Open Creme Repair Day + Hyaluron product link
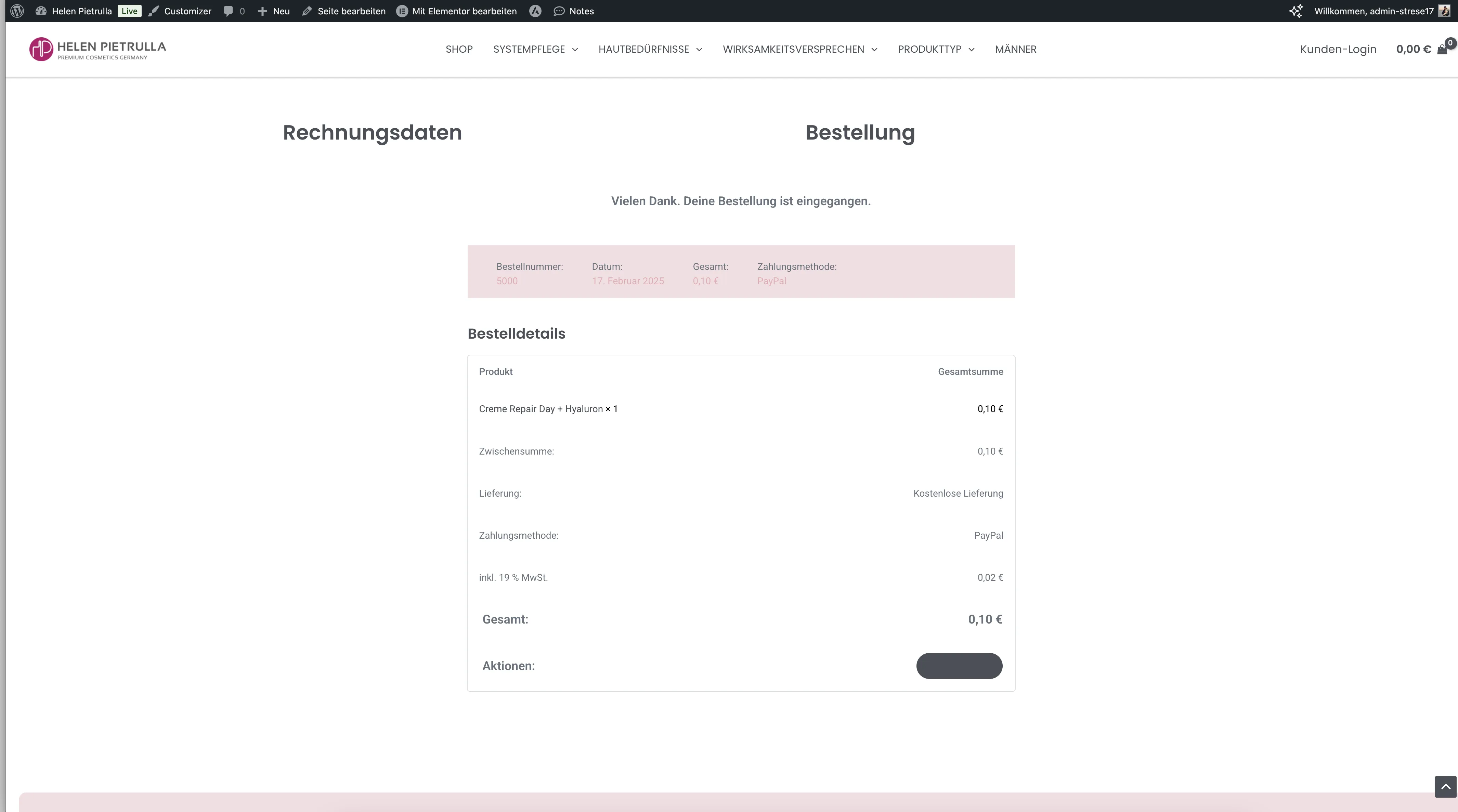 tap(541, 408)
